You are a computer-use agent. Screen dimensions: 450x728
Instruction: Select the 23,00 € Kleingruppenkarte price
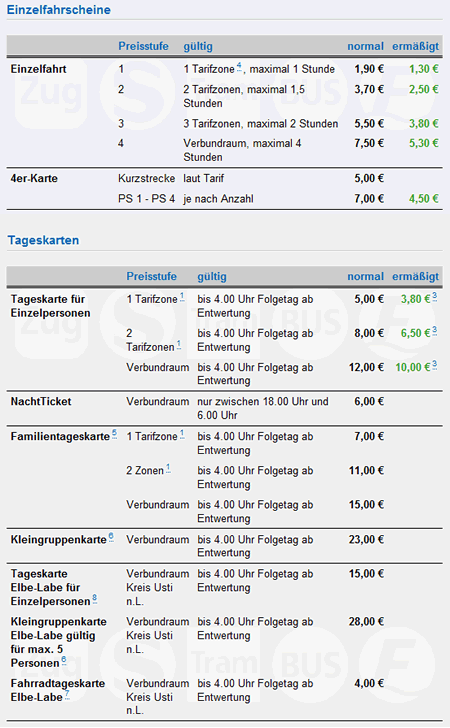tap(366, 540)
